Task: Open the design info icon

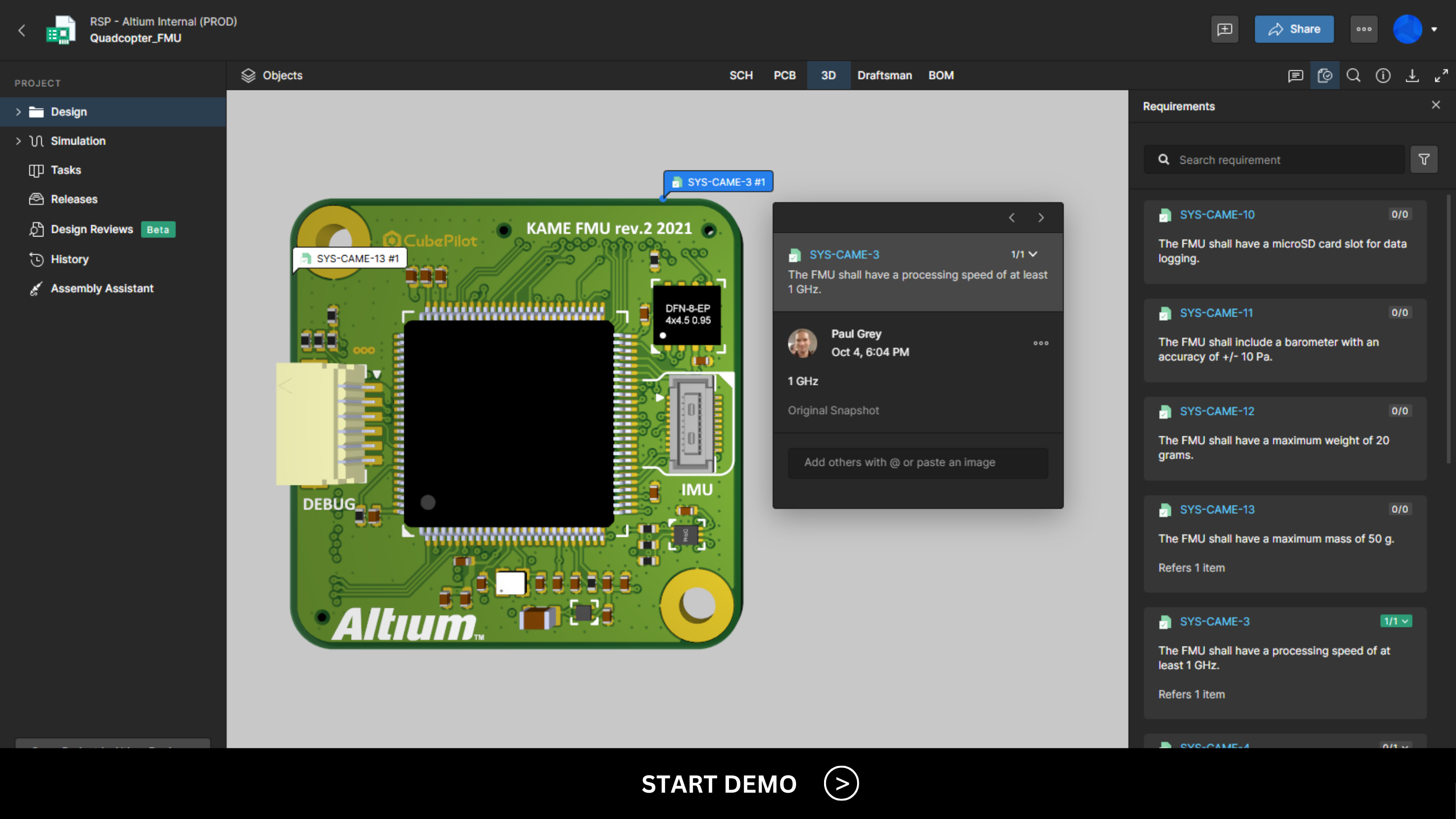Action: click(x=1383, y=76)
